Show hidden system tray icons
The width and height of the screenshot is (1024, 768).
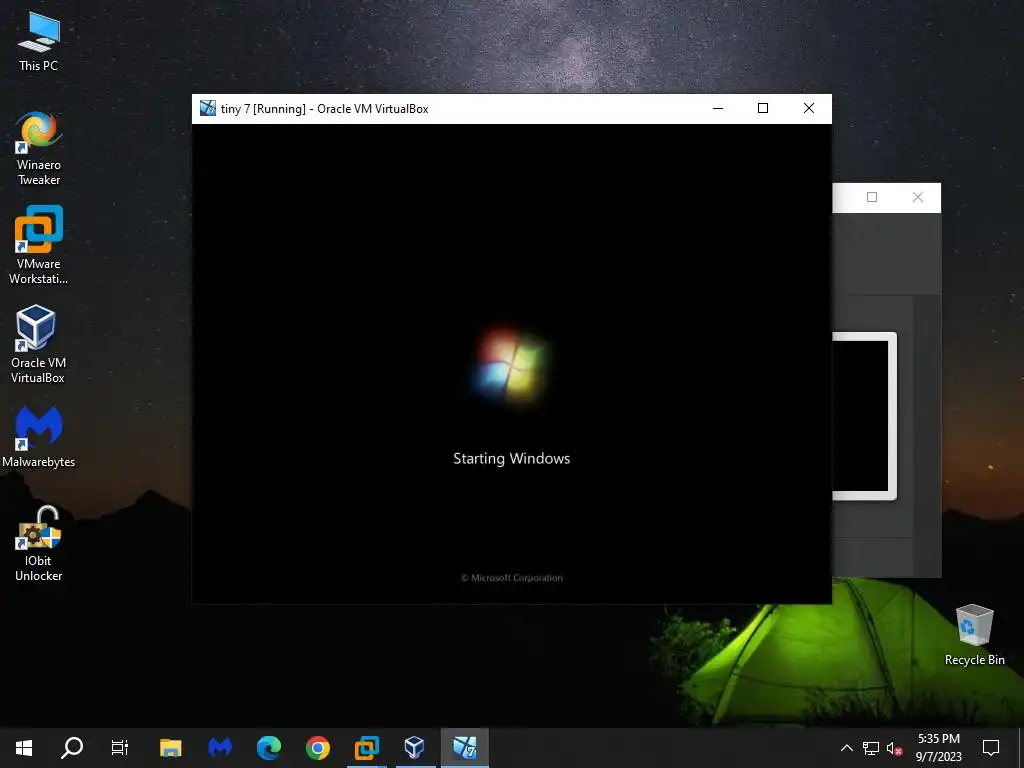click(846, 748)
